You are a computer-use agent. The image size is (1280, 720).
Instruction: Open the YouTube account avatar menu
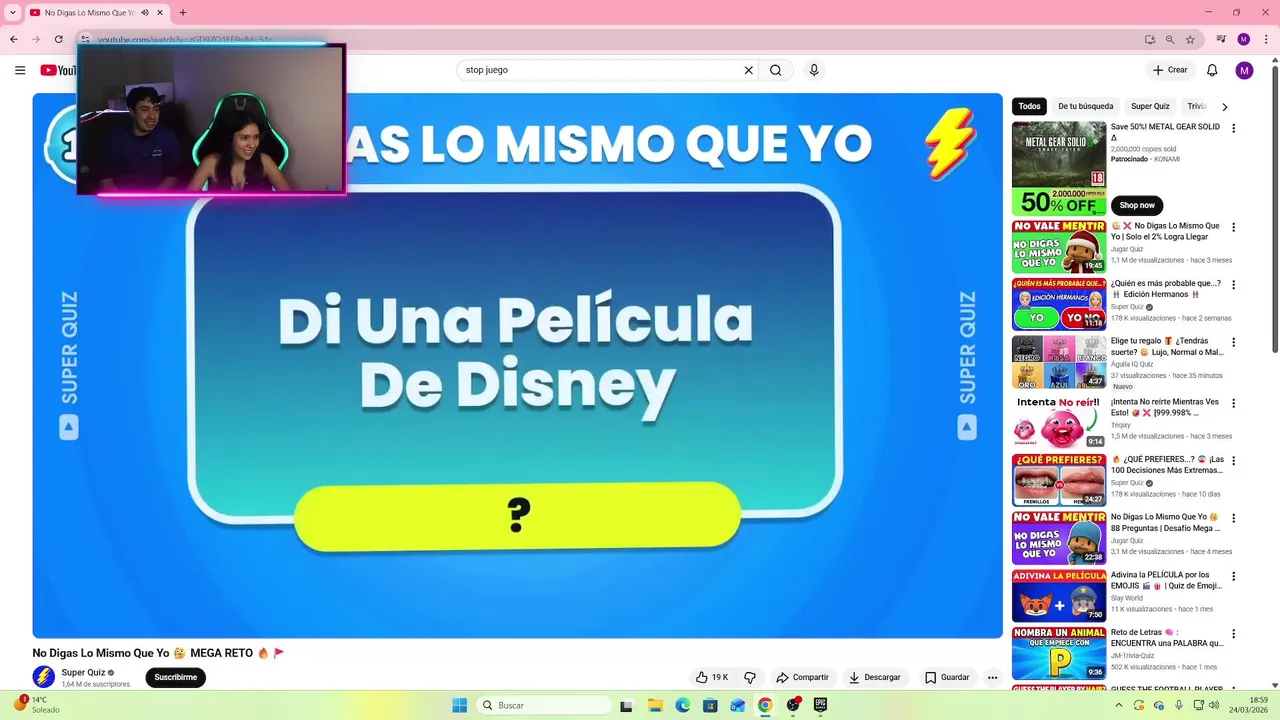click(x=1244, y=70)
